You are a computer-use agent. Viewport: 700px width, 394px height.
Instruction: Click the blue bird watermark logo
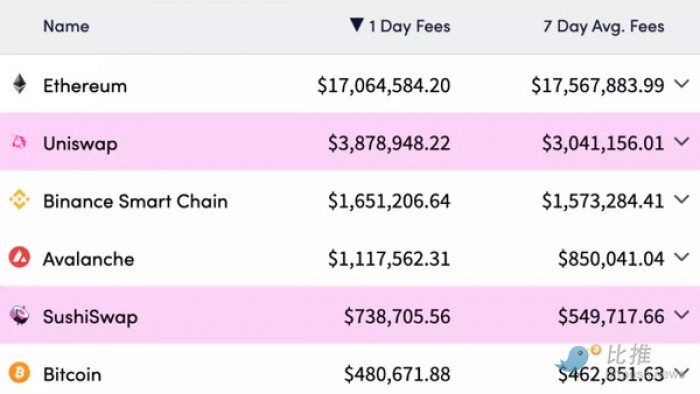(578, 358)
